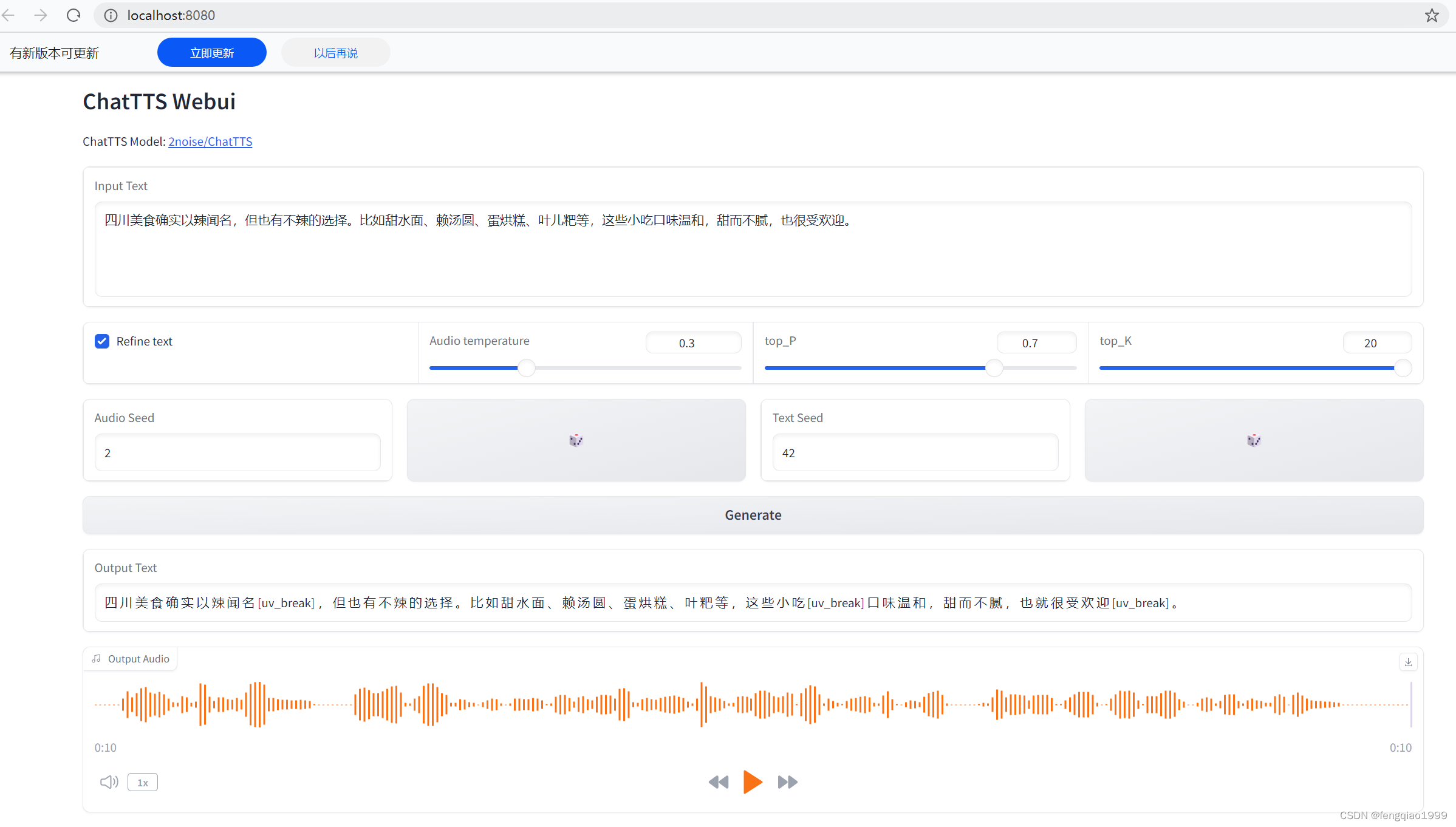
Task: Download the output audio file
Action: click(1408, 662)
